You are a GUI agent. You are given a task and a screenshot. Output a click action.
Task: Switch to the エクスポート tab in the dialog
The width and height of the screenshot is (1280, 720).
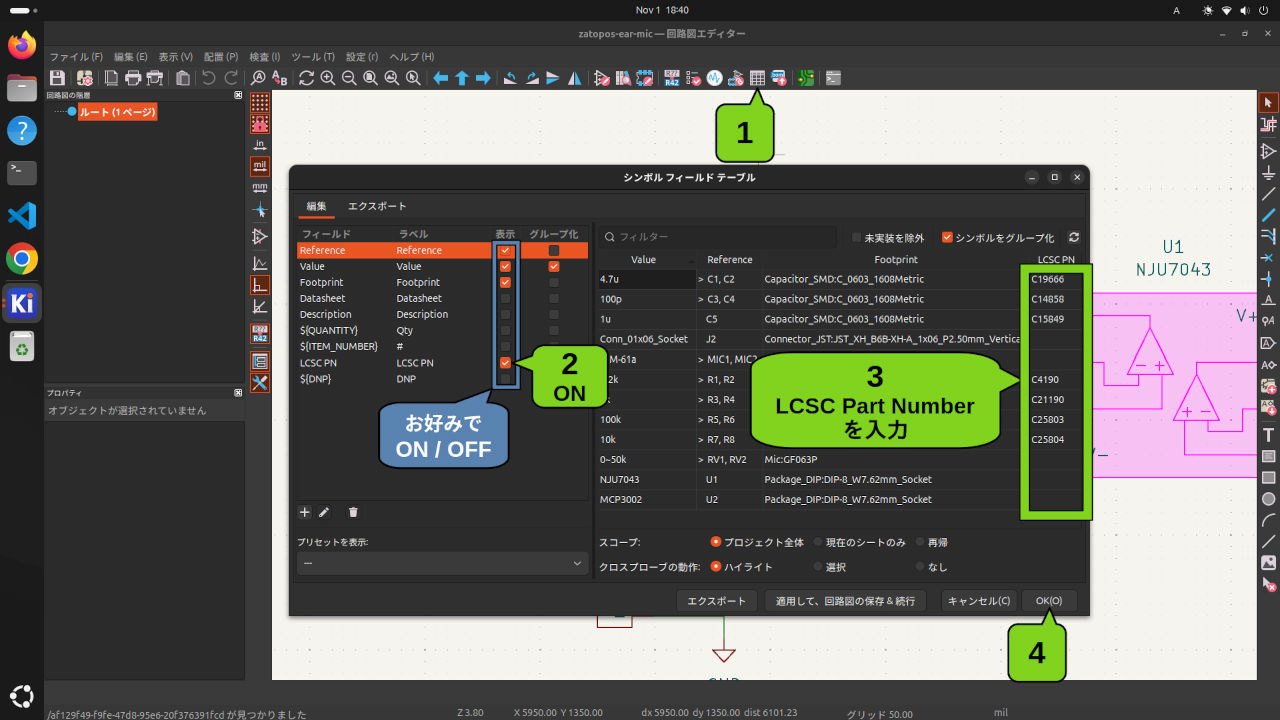pos(377,206)
